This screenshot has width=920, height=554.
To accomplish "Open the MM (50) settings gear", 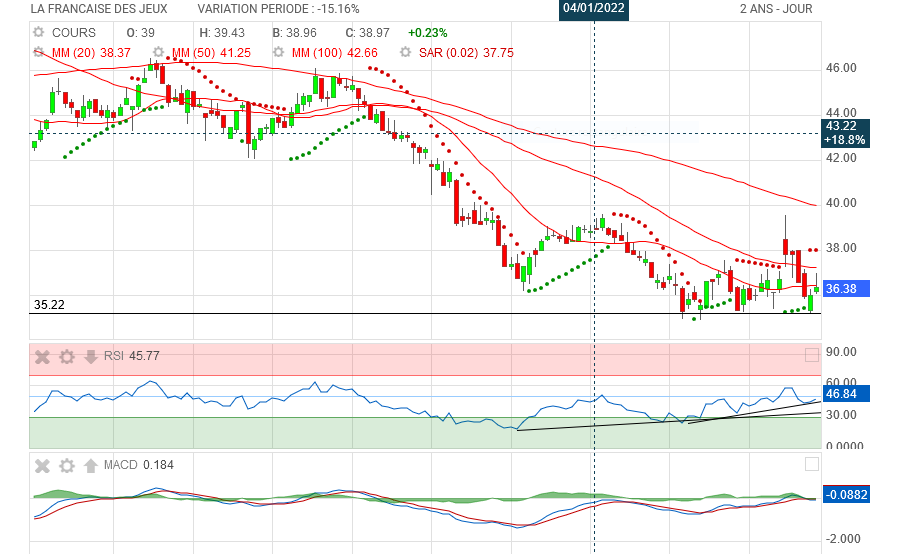I will [x=158, y=52].
